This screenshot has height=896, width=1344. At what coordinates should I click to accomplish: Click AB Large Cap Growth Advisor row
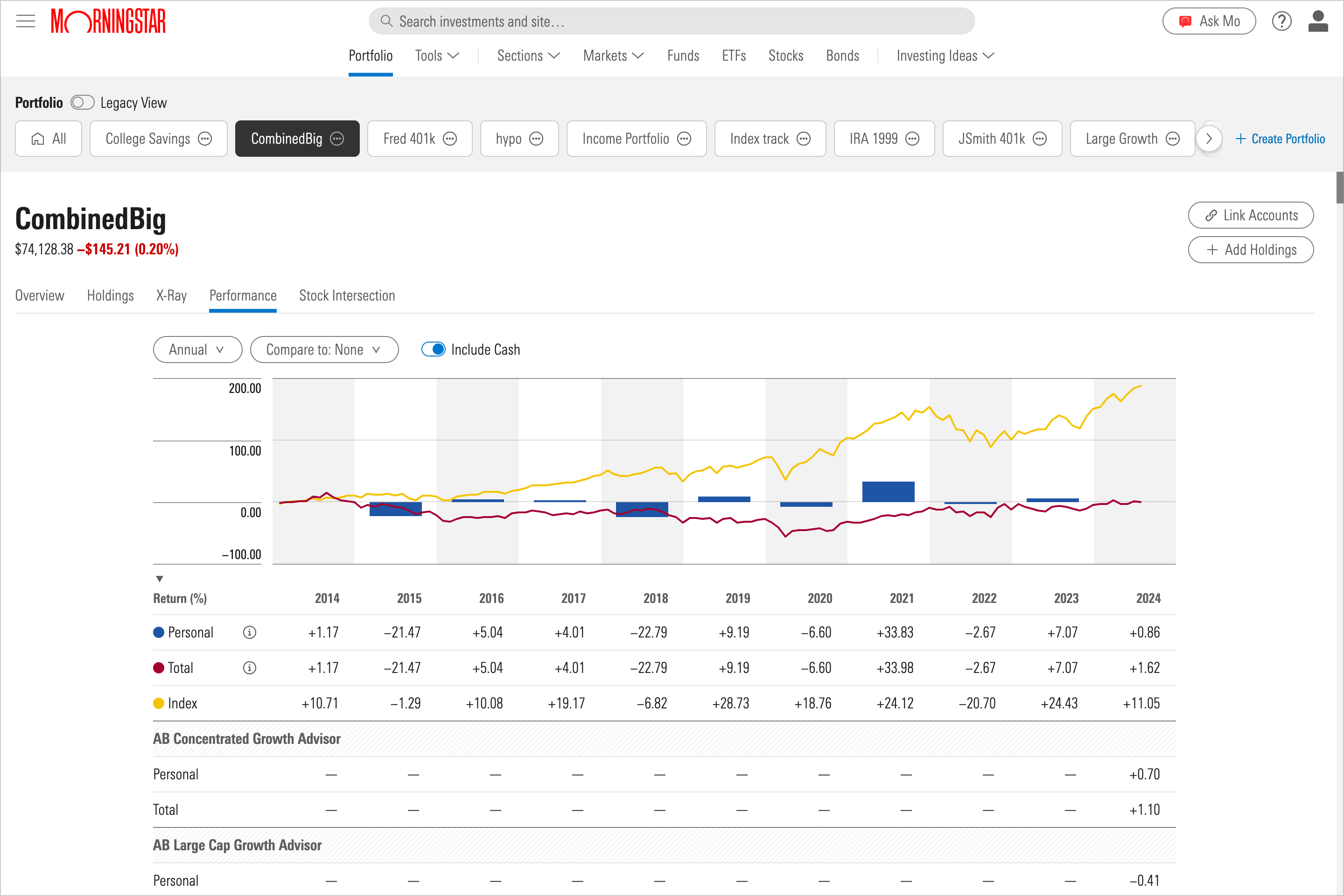click(x=664, y=845)
